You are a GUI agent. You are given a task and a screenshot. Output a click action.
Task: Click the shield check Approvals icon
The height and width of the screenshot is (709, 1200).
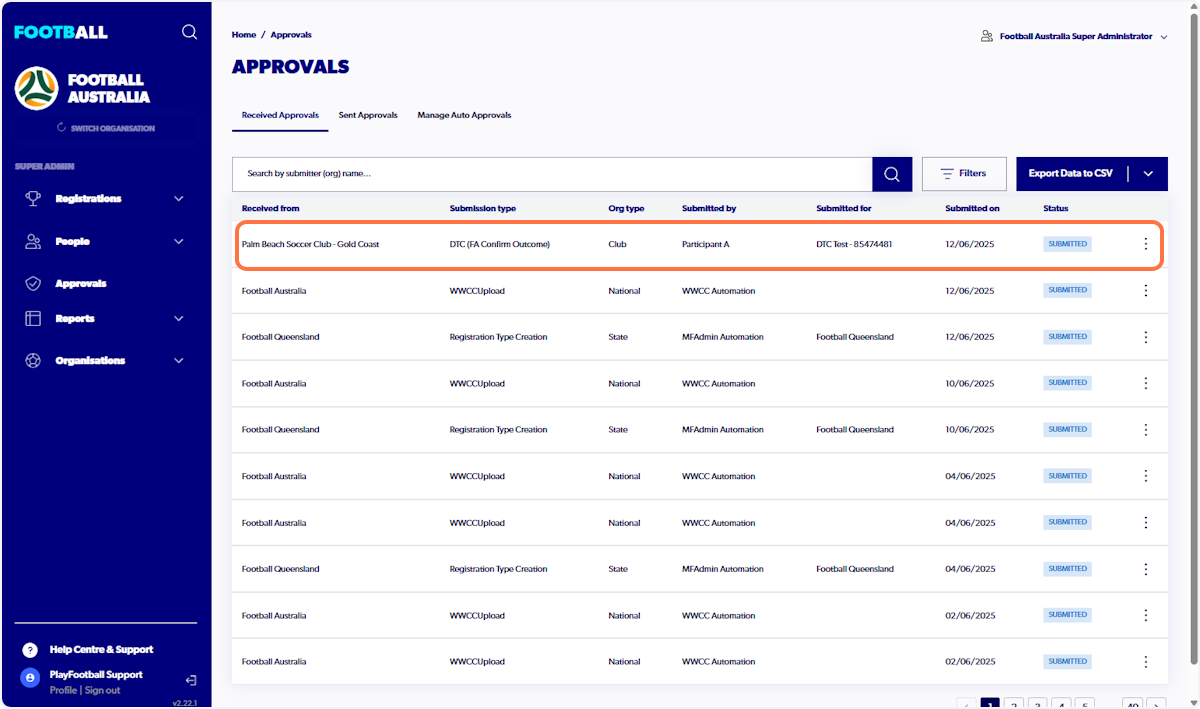tap(33, 284)
